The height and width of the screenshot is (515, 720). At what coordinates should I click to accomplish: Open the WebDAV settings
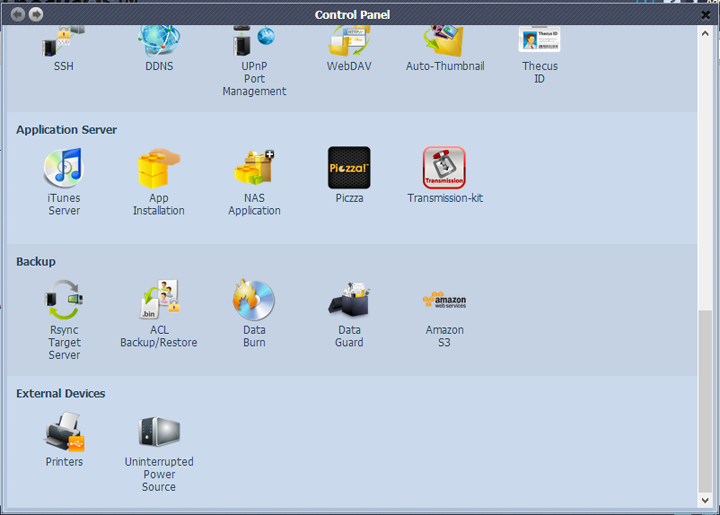tap(349, 43)
